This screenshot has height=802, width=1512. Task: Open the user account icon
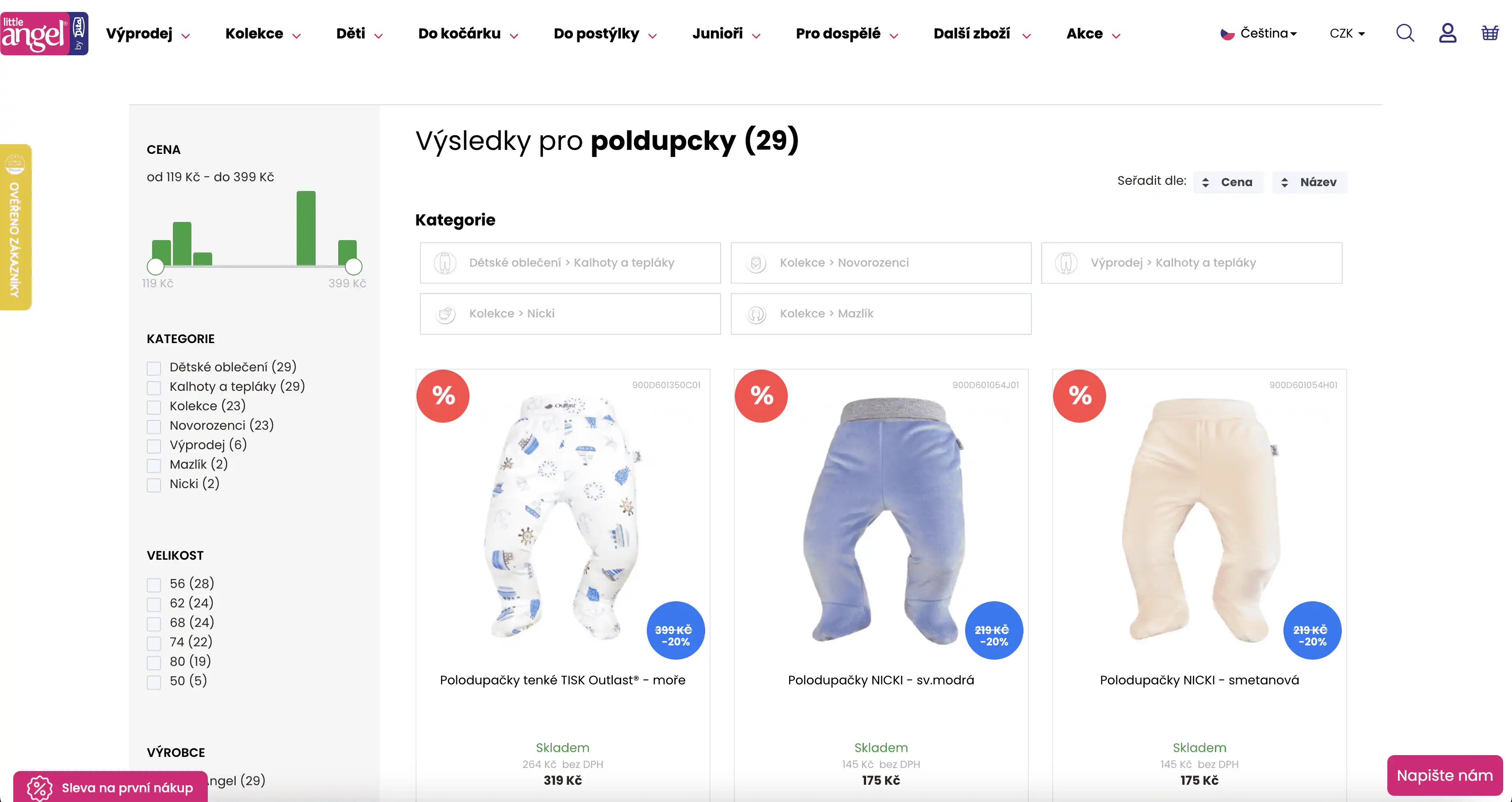tap(1447, 33)
